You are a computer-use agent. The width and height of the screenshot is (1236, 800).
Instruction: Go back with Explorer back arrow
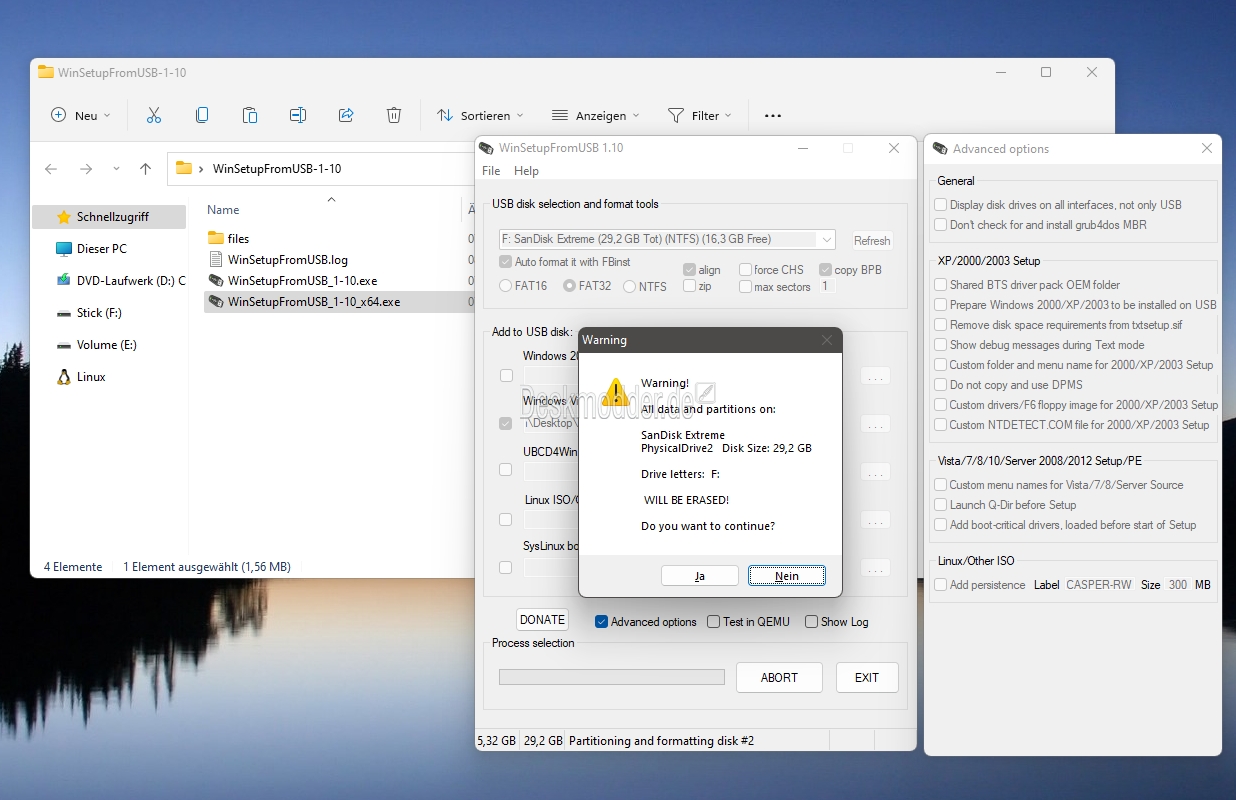[52, 169]
